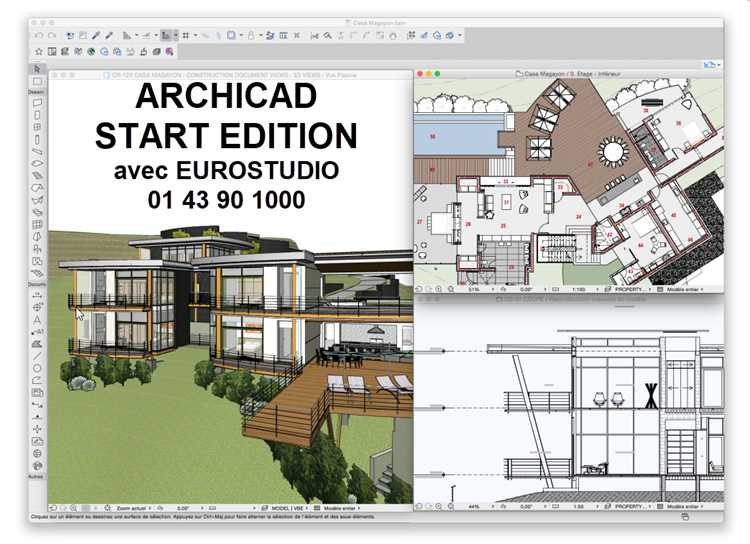
Task: Select the Dimension tool in the toolbox
Action: point(37,295)
